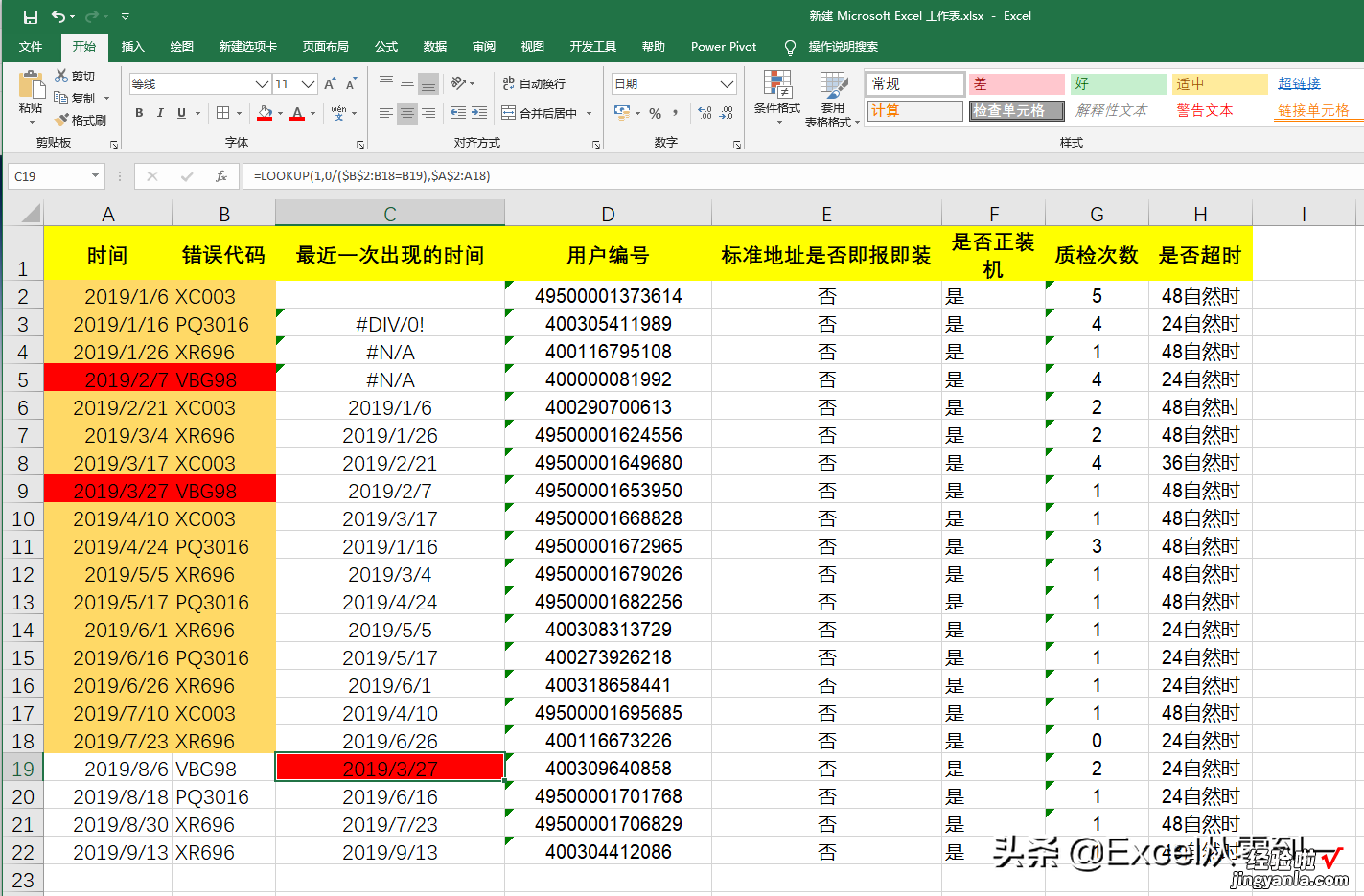1364x896 pixels.
Task: Toggle center horizontal alignment
Action: [407, 113]
